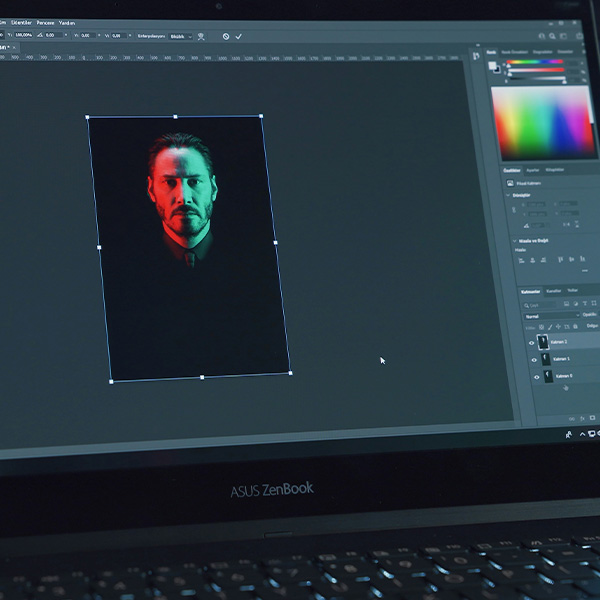Viewport: 600px width, 600px height.
Task: Collapse the Dönüştür section
Action: tap(508, 195)
